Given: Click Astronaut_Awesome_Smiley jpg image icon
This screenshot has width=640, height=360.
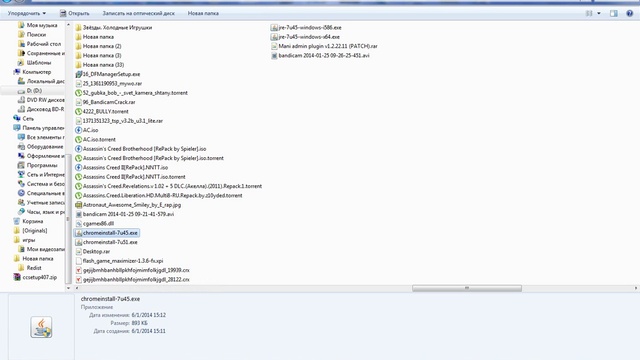Looking at the screenshot, I should (x=78, y=205).
